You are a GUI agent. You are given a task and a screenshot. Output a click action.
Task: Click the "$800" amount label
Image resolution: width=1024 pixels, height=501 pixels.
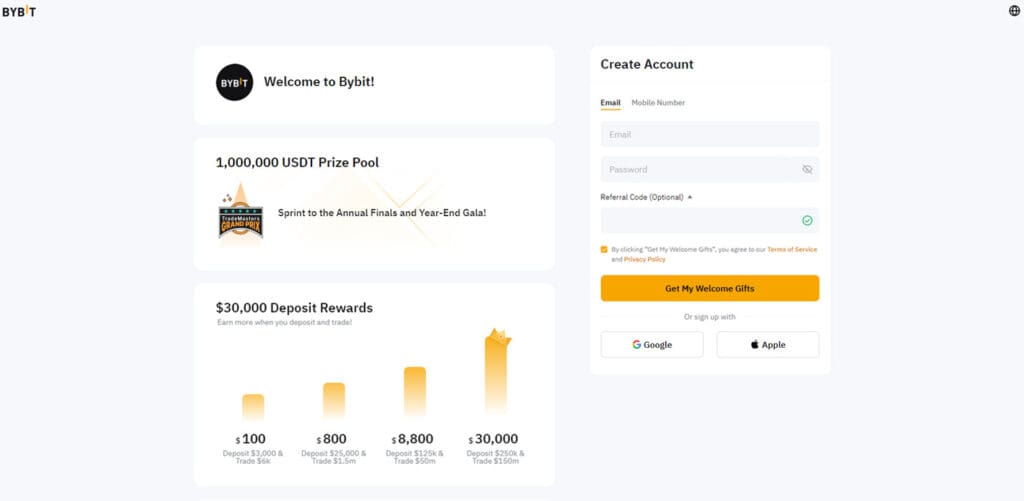tap(332, 439)
